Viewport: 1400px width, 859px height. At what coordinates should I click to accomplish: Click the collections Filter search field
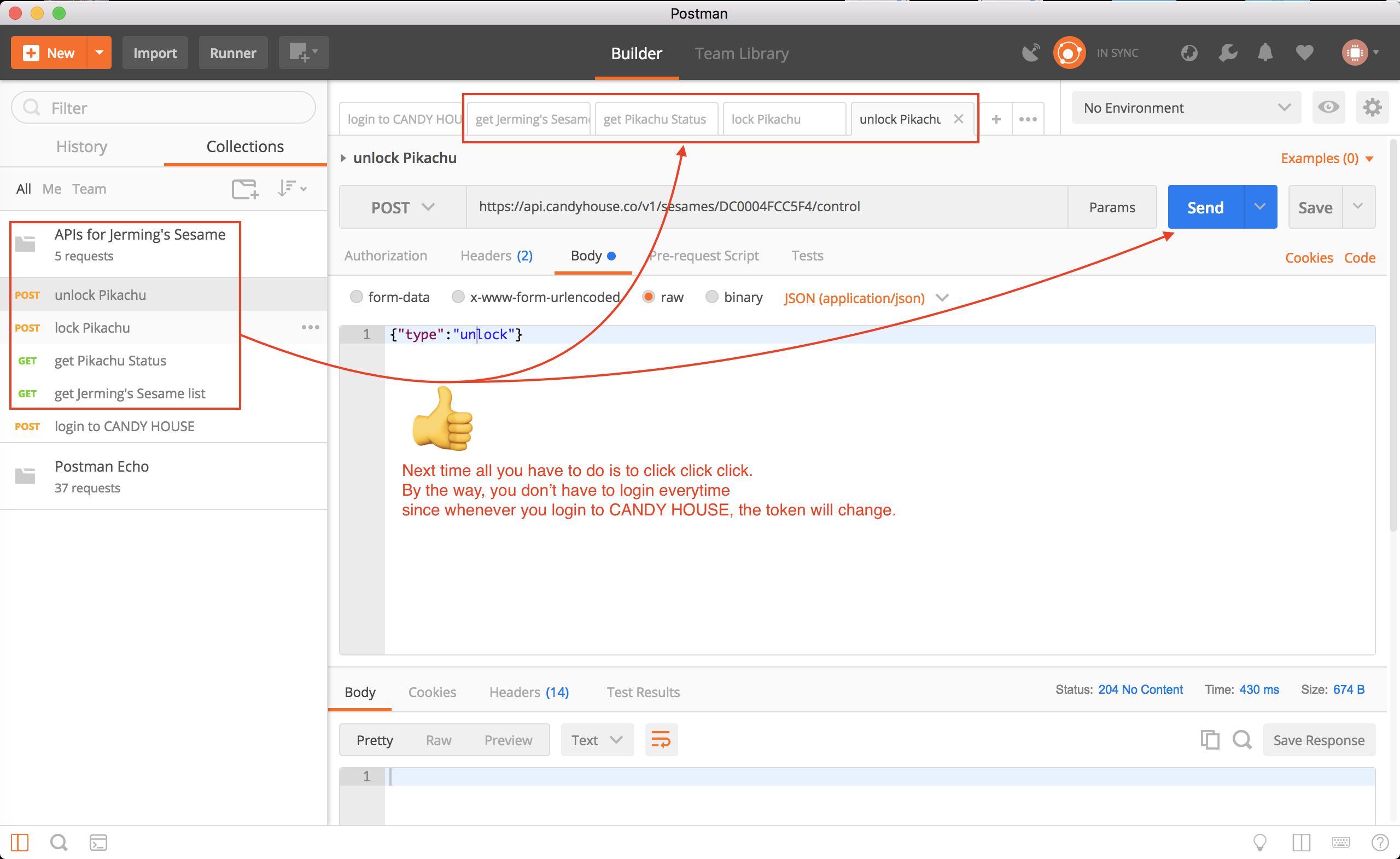point(164,107)
